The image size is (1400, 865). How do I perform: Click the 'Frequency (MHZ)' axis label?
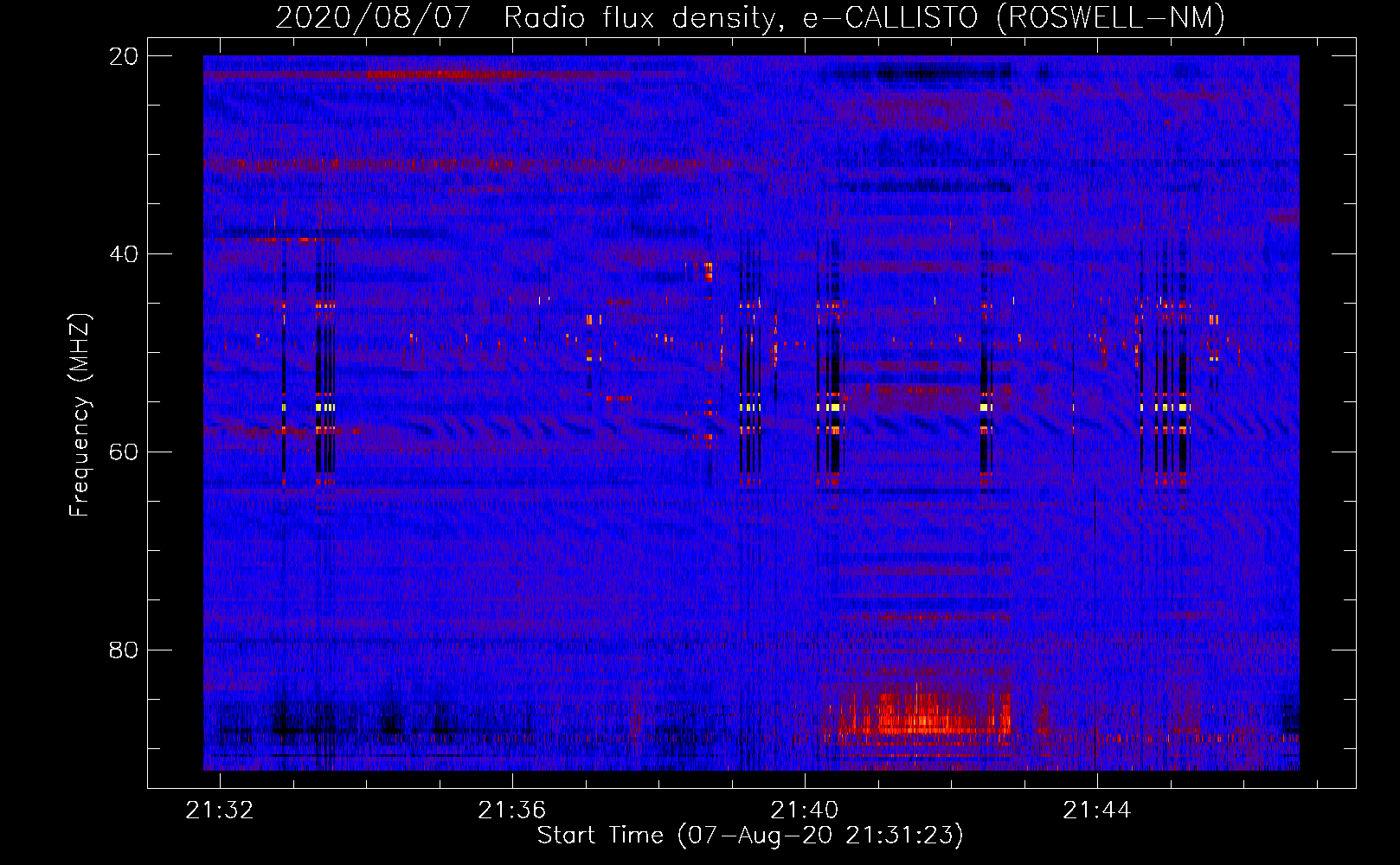tap(80, 415)
